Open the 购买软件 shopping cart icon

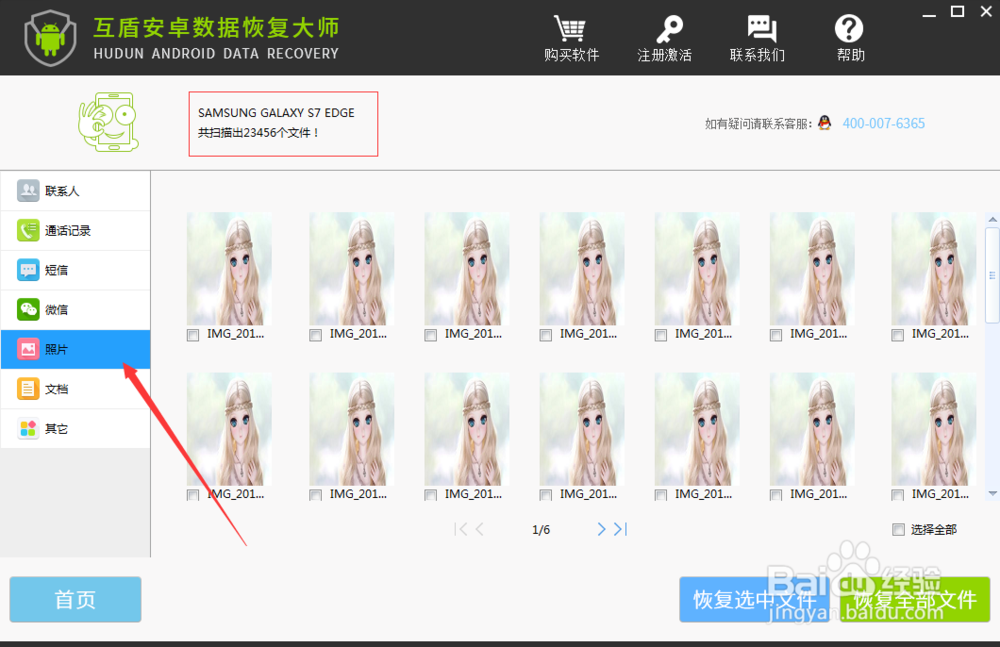click(x=570, y=29)
